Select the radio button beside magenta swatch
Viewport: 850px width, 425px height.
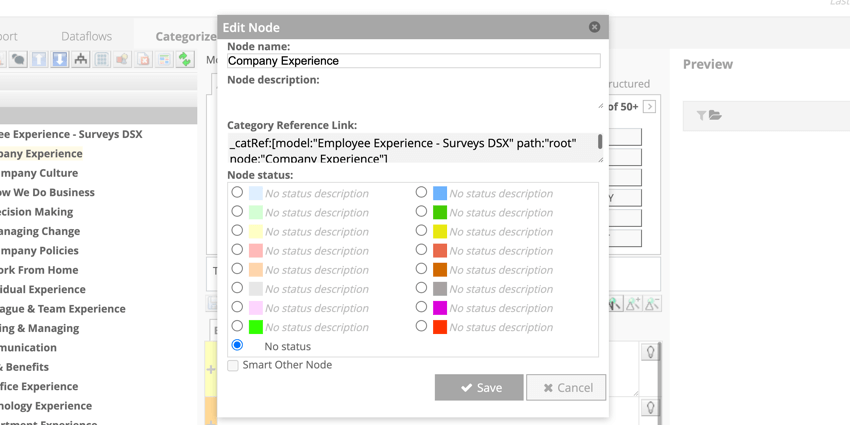(421, 307)
